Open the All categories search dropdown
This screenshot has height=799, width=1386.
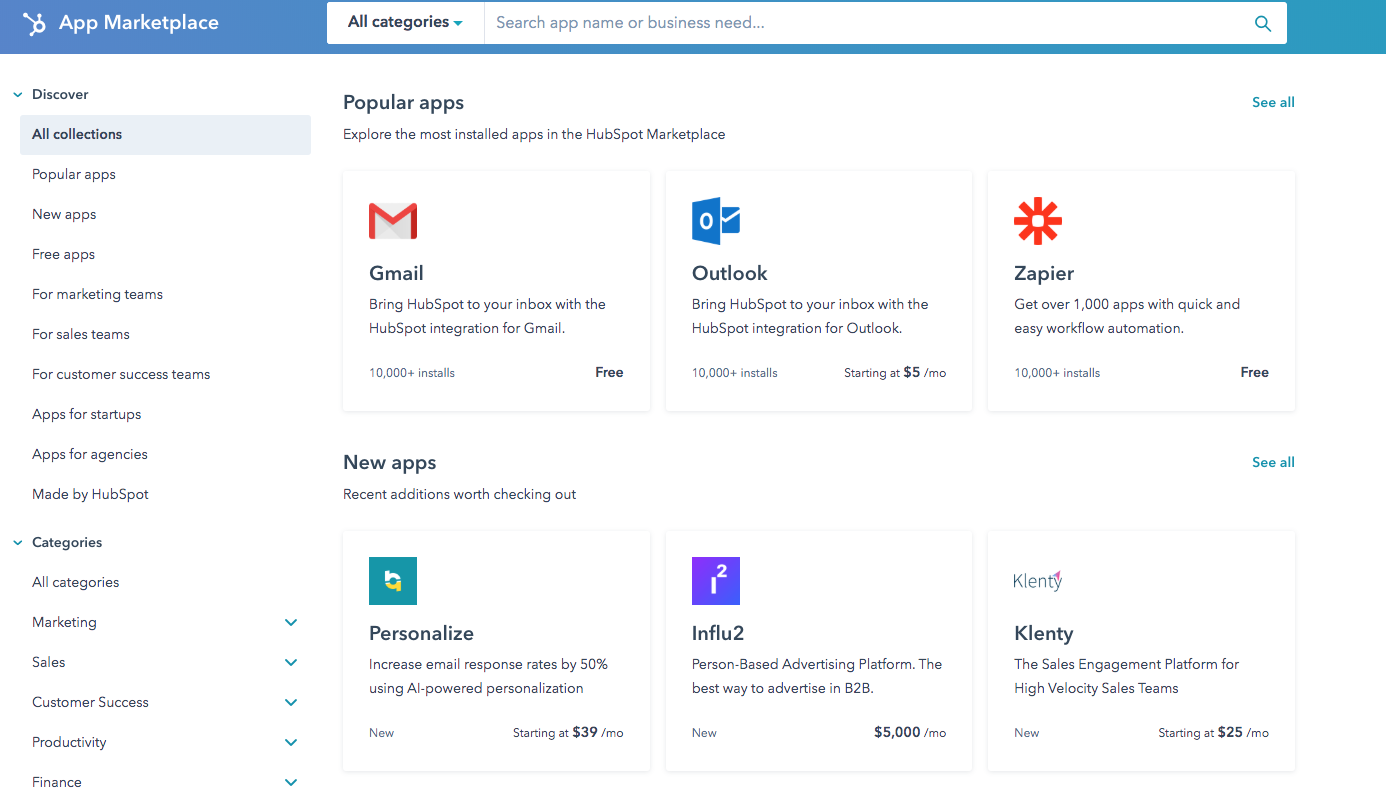click(405, 23)
